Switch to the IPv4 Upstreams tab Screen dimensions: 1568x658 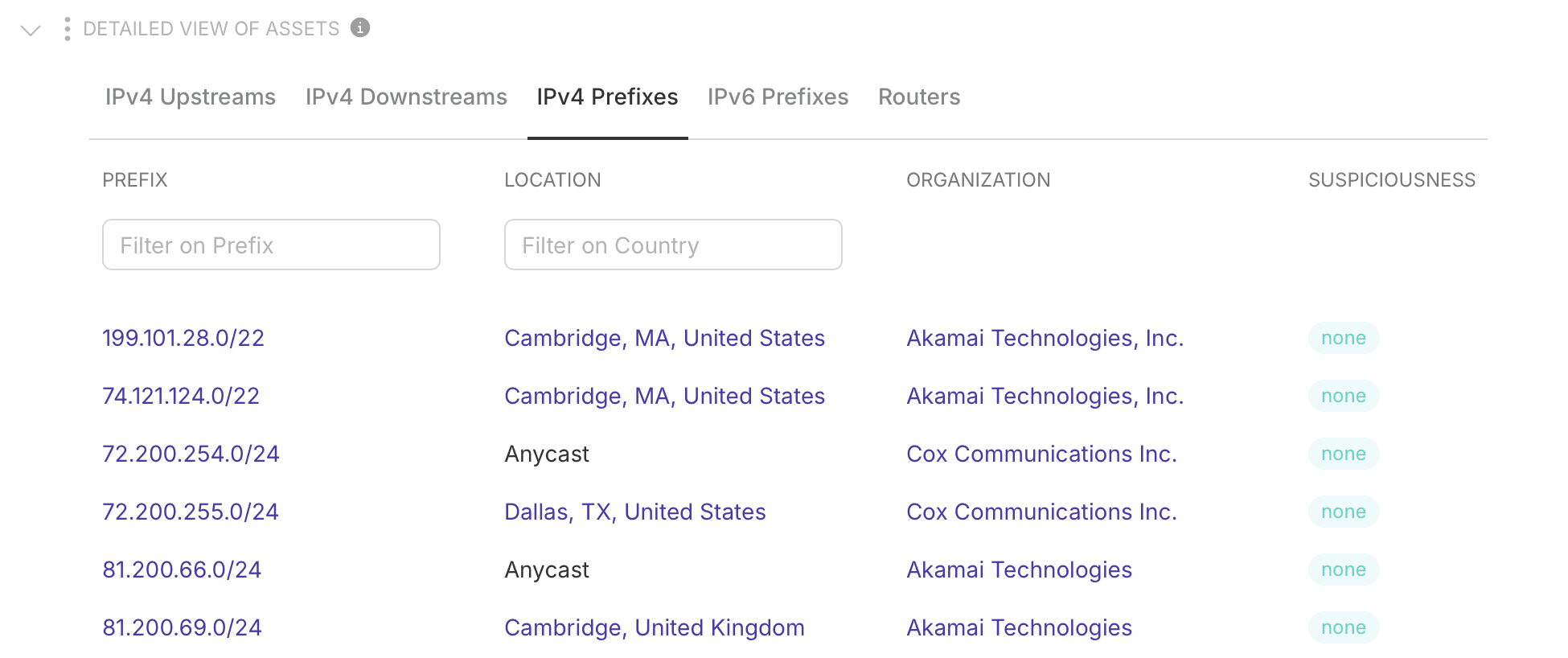point(191,97)
